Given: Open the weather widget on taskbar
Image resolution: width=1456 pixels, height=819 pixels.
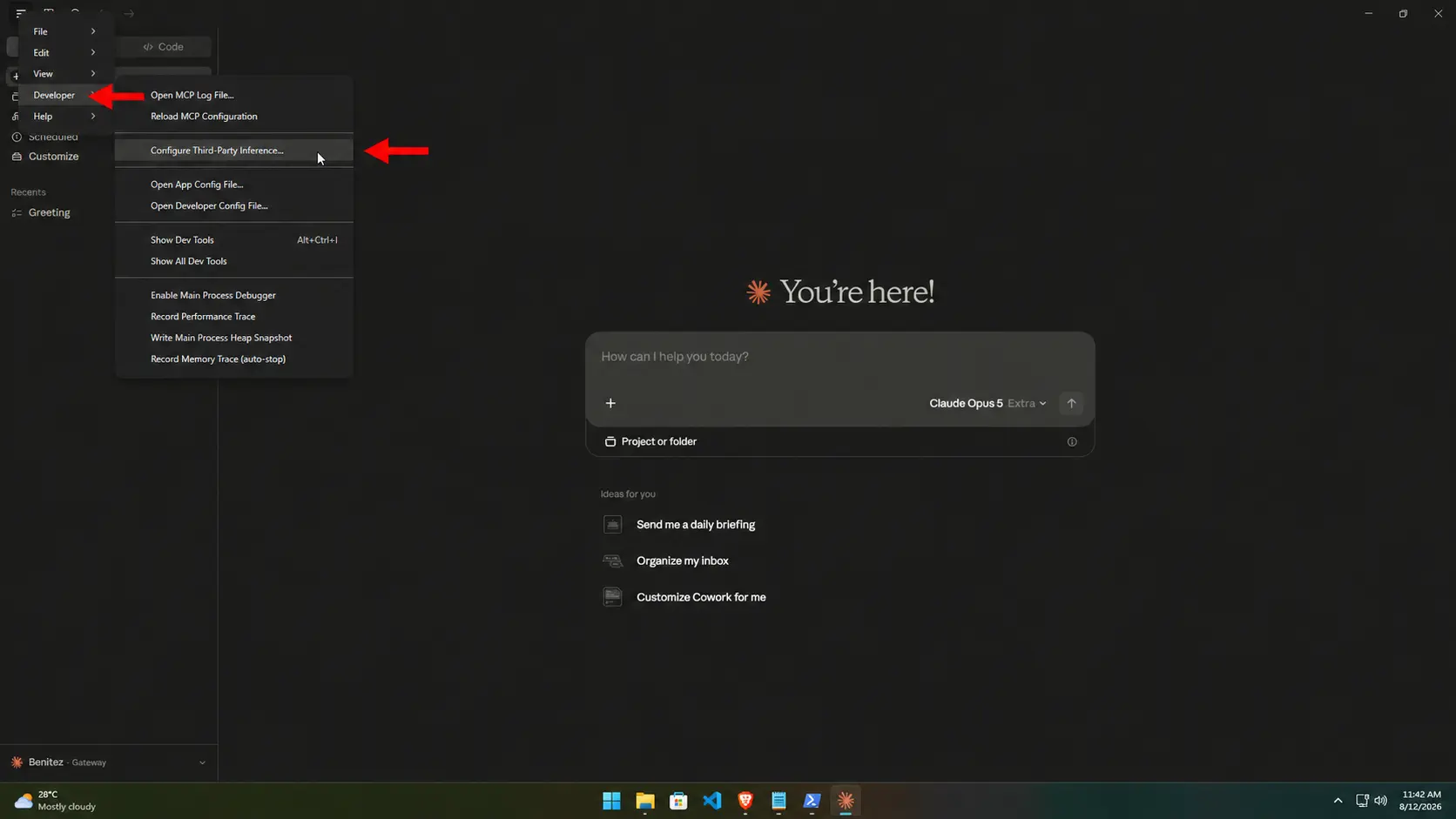Looking at the screenshot, I should 56,801.
